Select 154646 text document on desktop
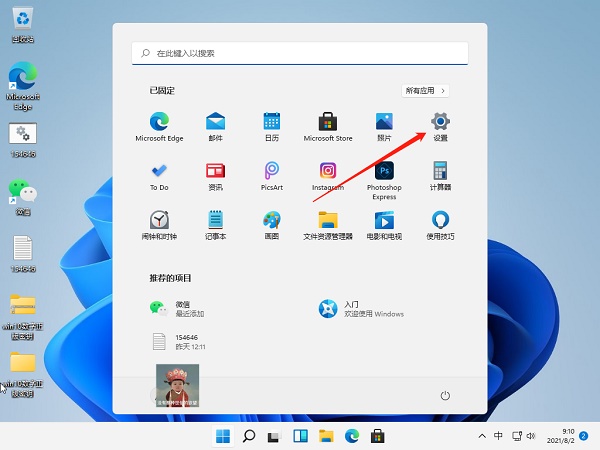The image size is (600, 450). click(23, 254)
